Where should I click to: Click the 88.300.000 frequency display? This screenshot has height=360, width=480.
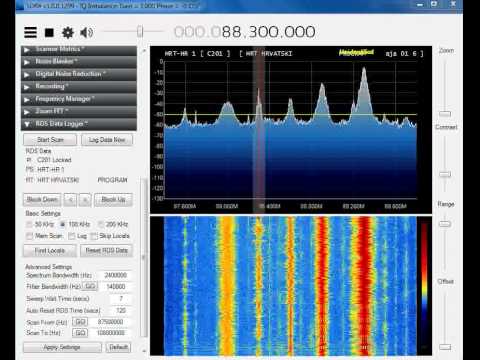tap(245, 32)
